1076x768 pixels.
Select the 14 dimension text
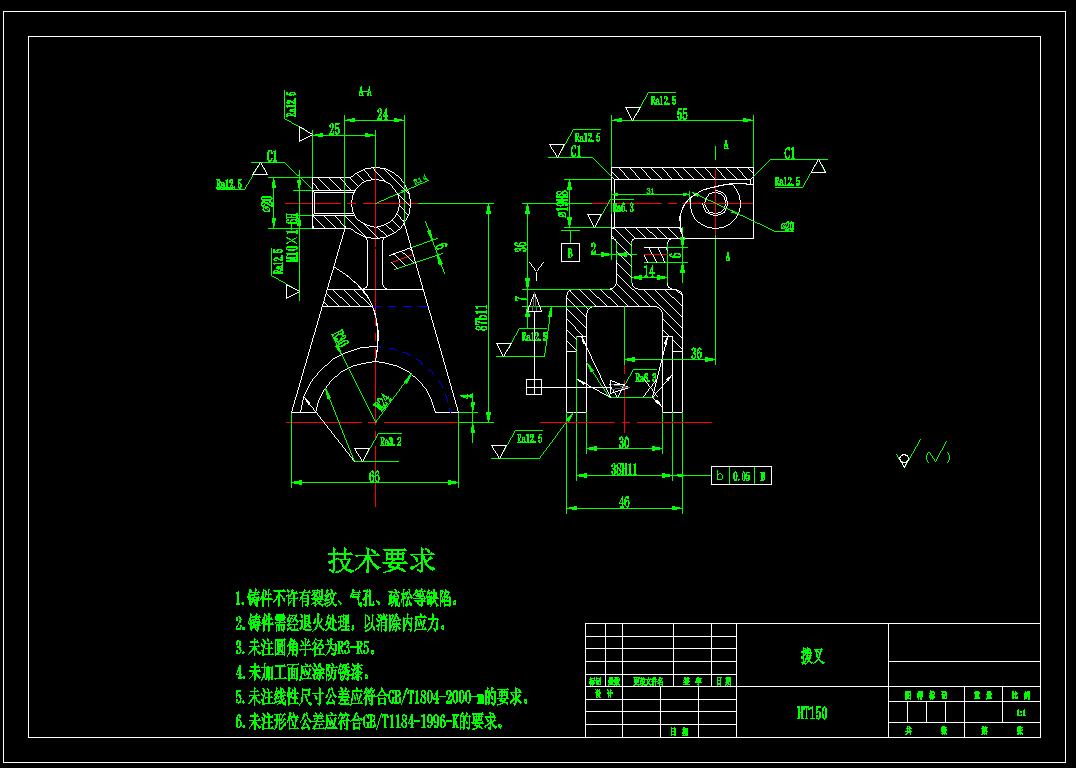(x=649, y=271)
